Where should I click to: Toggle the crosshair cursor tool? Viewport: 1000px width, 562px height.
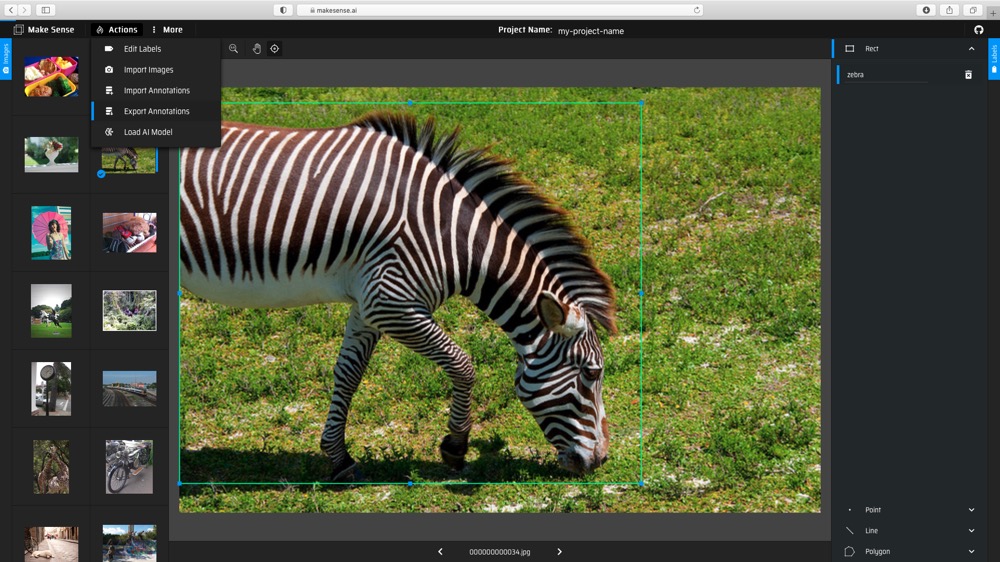click(x=275, y=49)
